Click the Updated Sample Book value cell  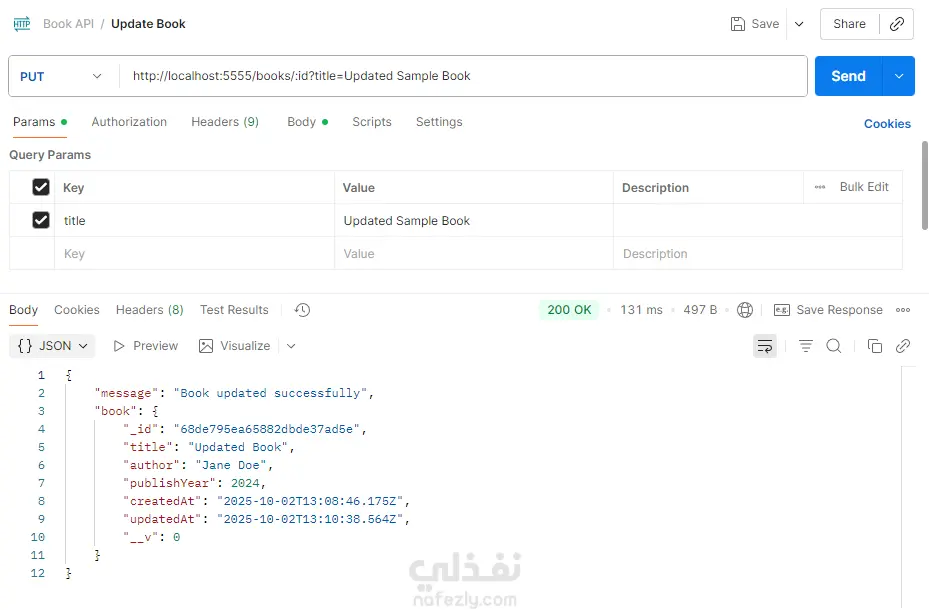coord(474,220)
